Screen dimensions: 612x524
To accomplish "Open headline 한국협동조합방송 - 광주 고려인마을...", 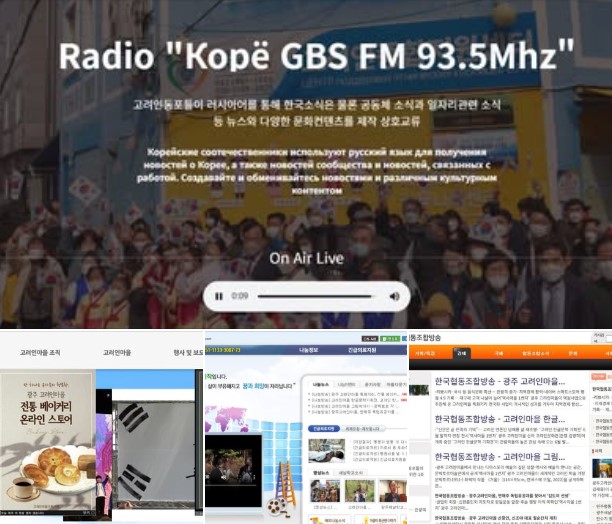I will 500,381.
